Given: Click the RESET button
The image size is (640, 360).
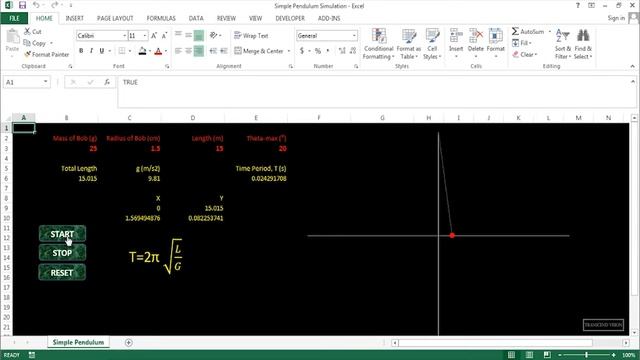Looking at the screenshot, I should (x=62, y=273).
